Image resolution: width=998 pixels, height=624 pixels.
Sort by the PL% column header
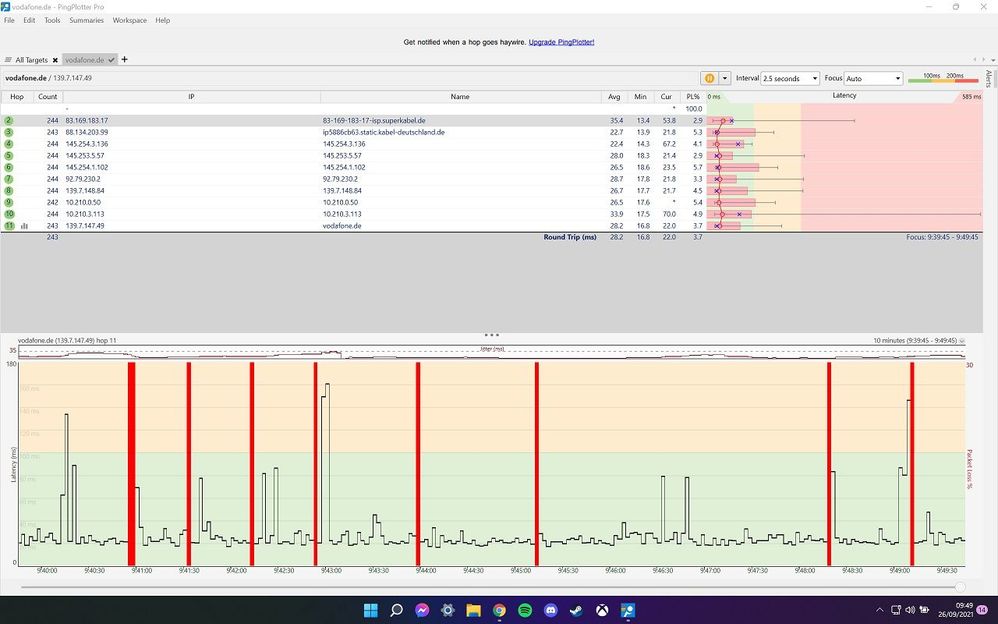click(693, 97)
